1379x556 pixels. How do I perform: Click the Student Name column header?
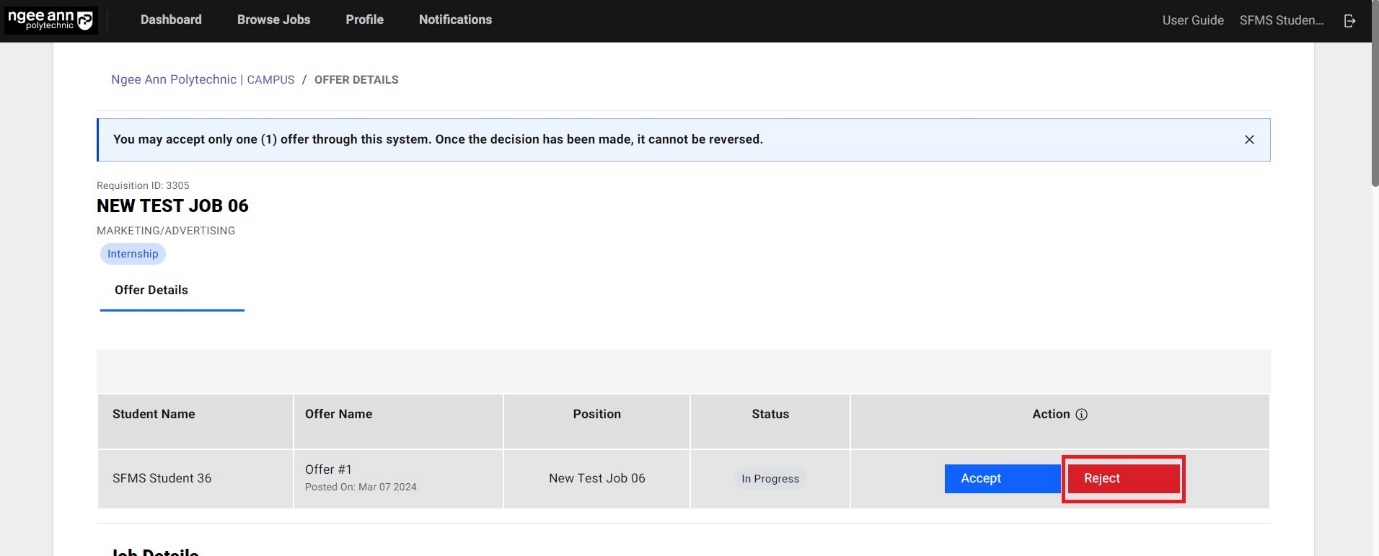coord(154,414)
